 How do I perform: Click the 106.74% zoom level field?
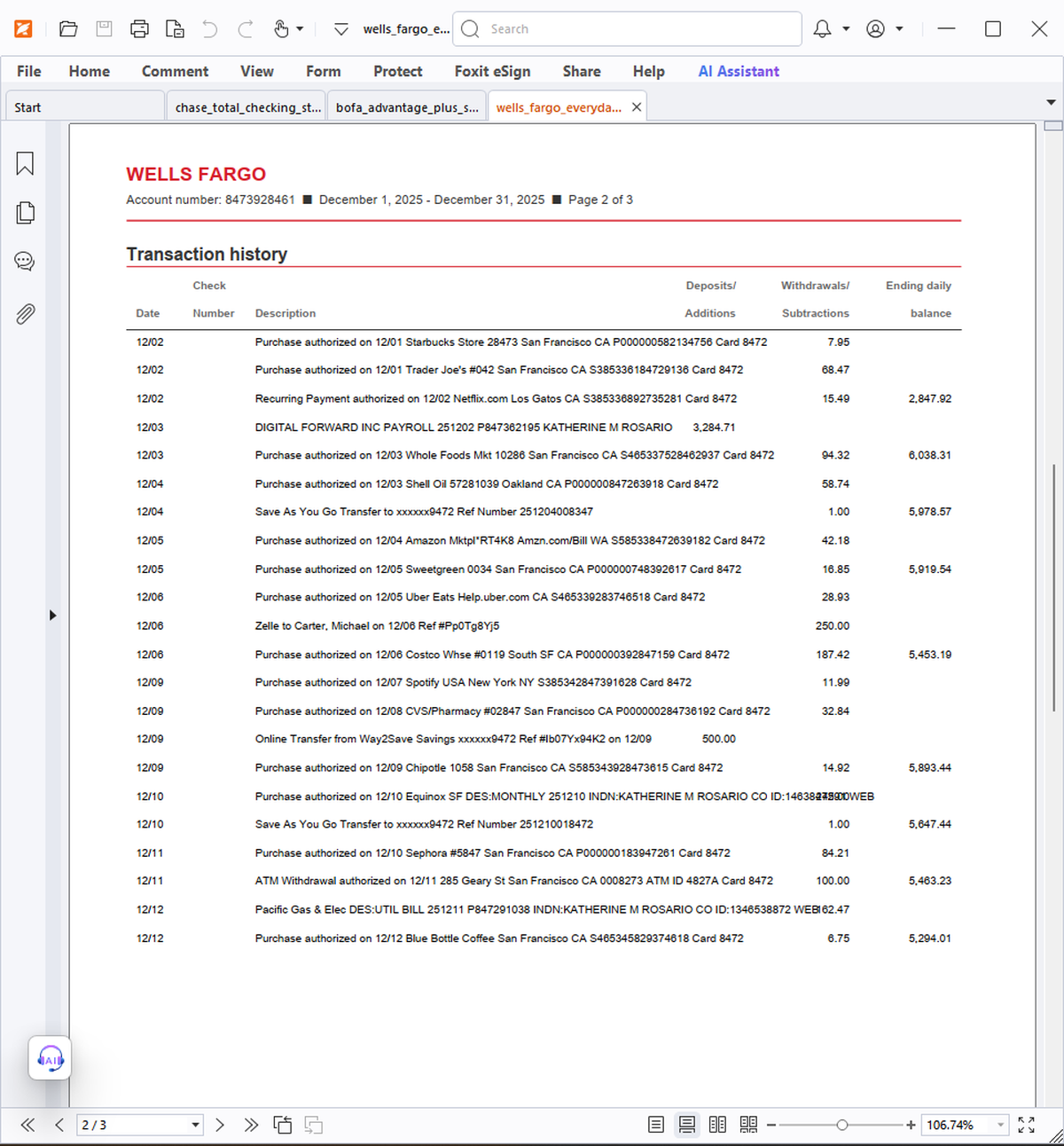958,1125
